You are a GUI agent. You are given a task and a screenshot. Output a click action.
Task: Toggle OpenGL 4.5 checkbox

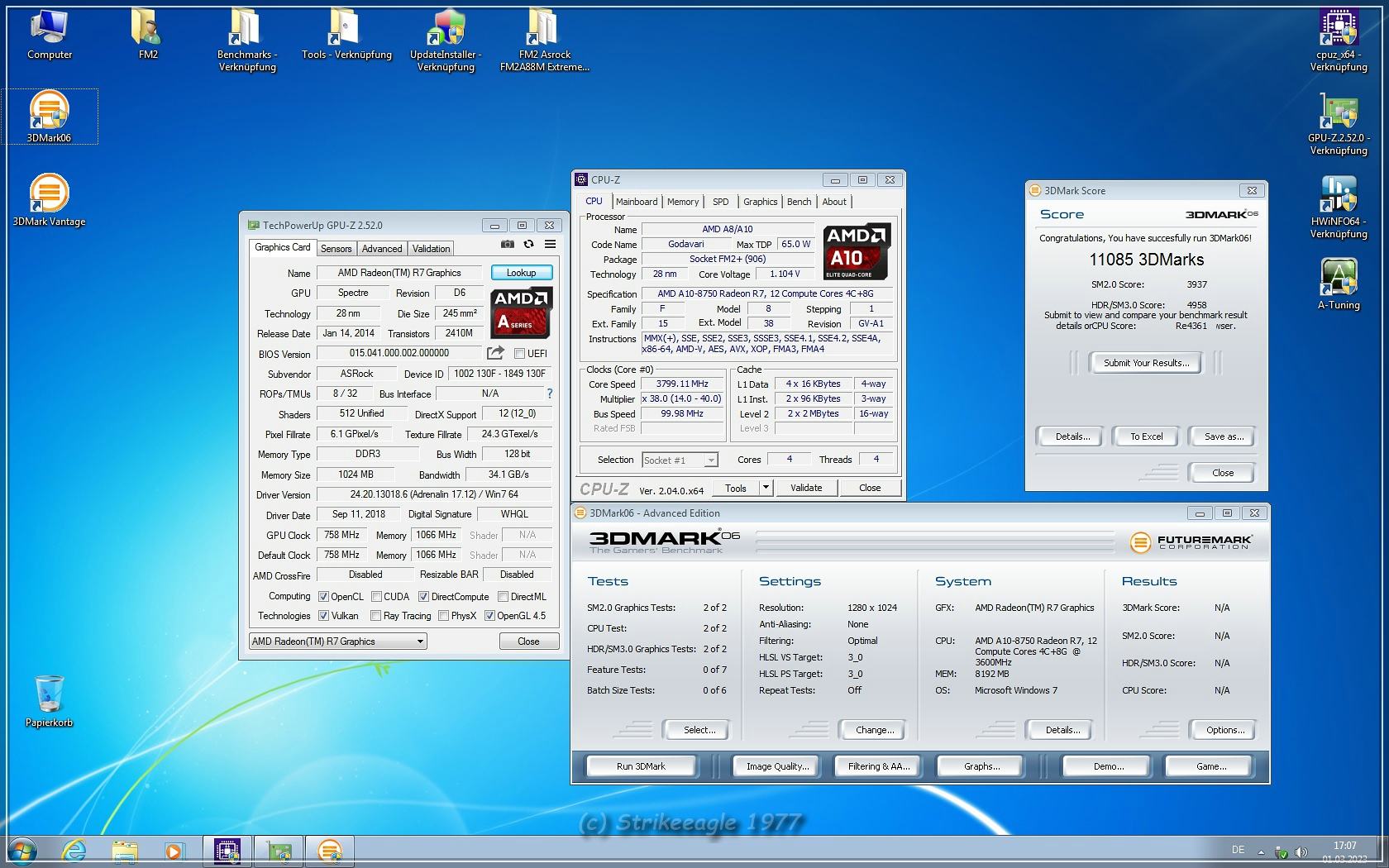coord(489,616)
